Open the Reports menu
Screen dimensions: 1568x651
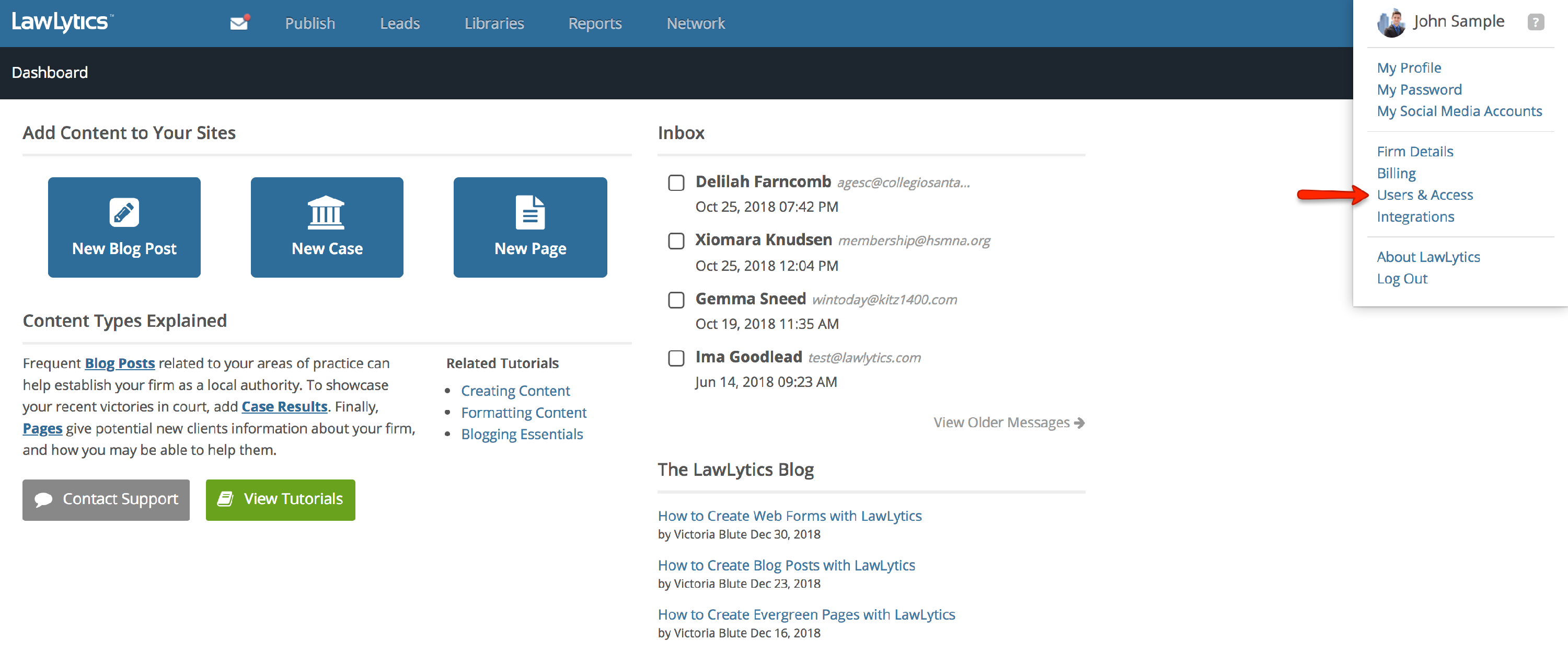click(x=595, y=23)
